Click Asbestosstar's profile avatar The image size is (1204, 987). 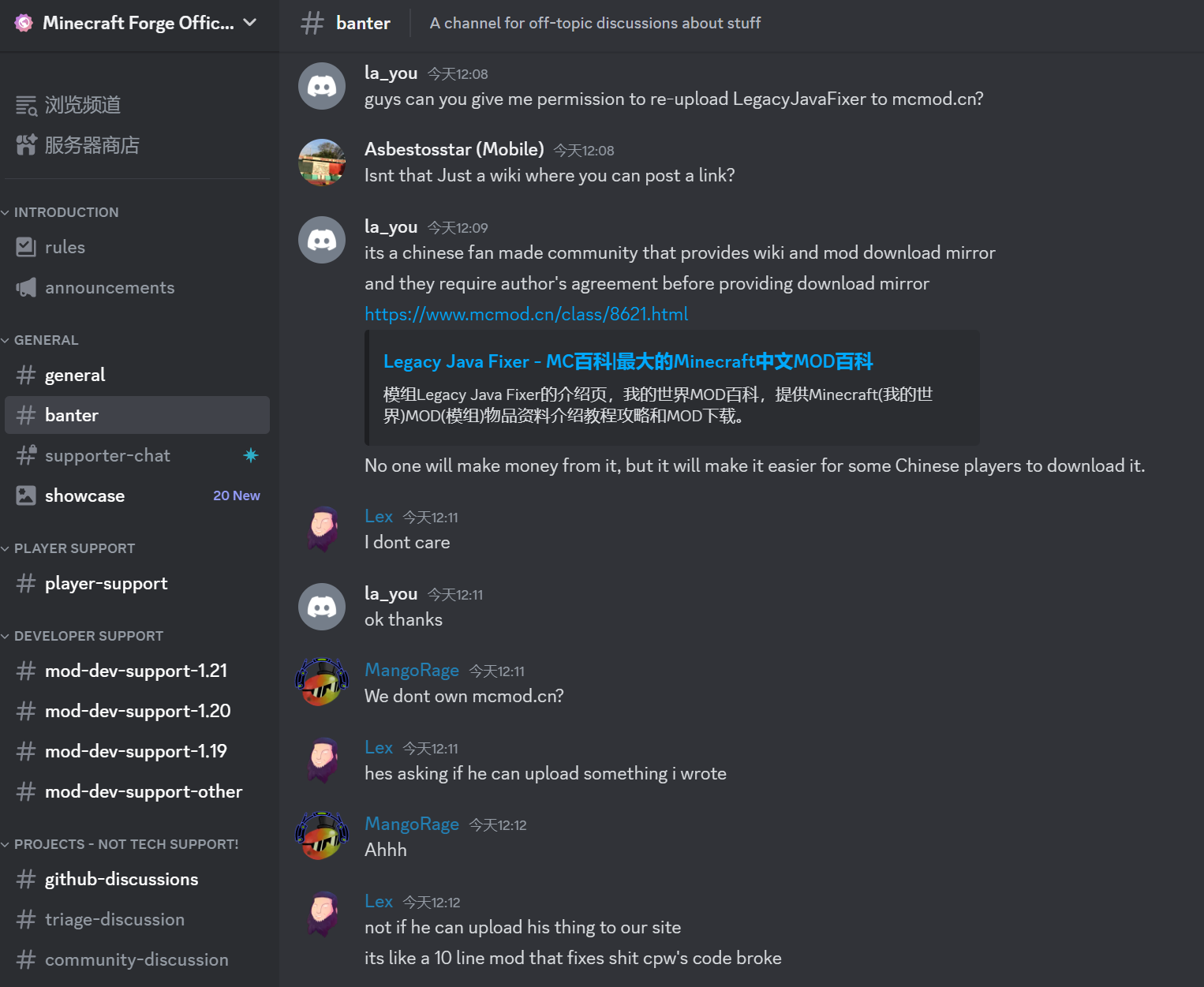pos(322,163)
